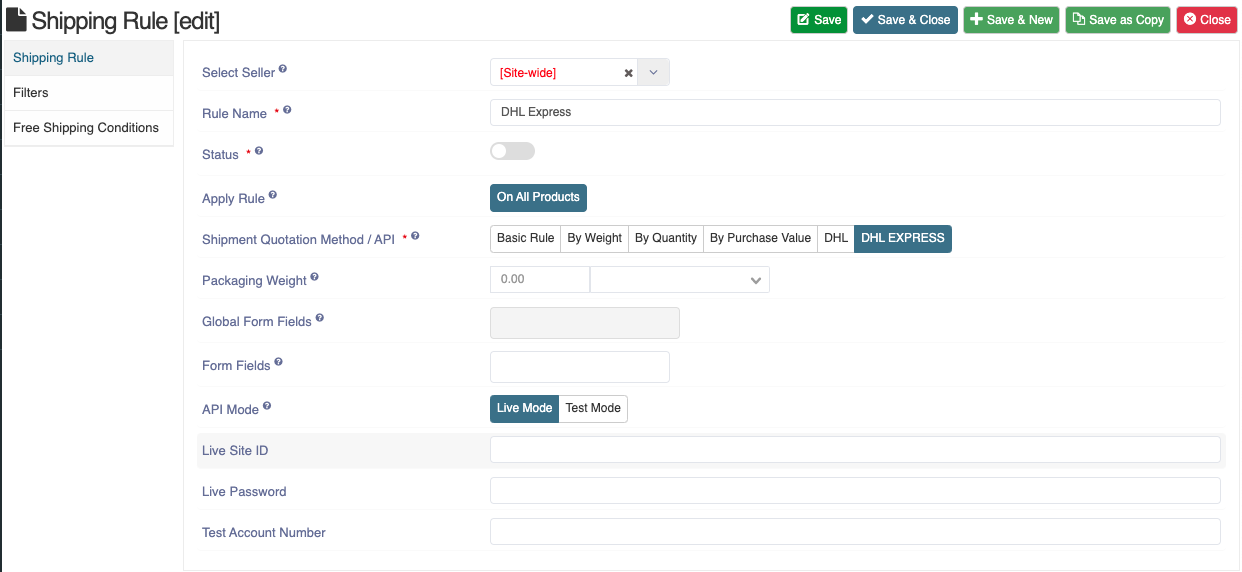Switch API Mode to Live Mode
The height and width of the screenshot is (572, 1242).
tap(524, 408)
